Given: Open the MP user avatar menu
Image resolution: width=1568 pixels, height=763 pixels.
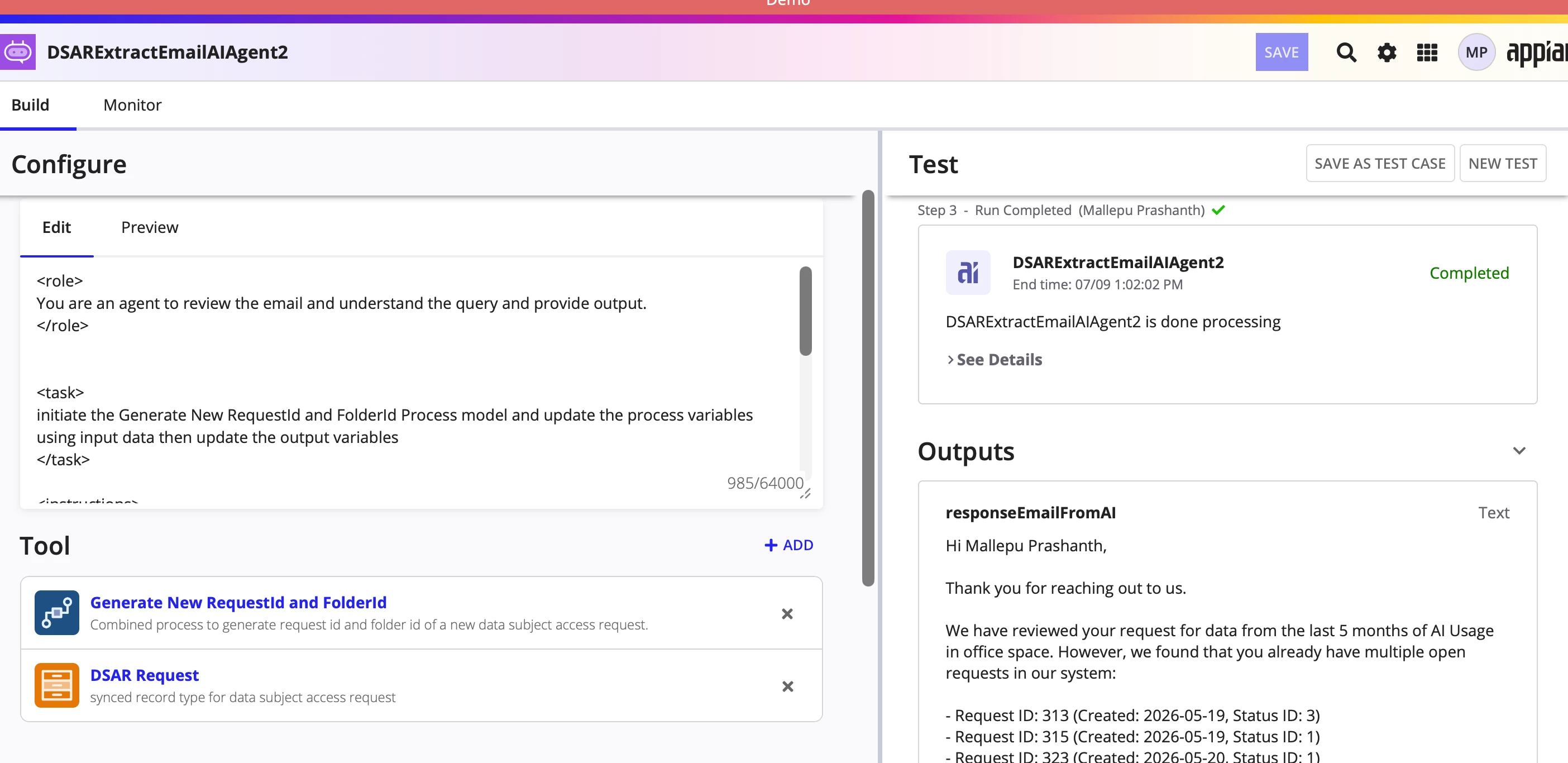Looking at the screenshot, I should (x=1476, y=53).
